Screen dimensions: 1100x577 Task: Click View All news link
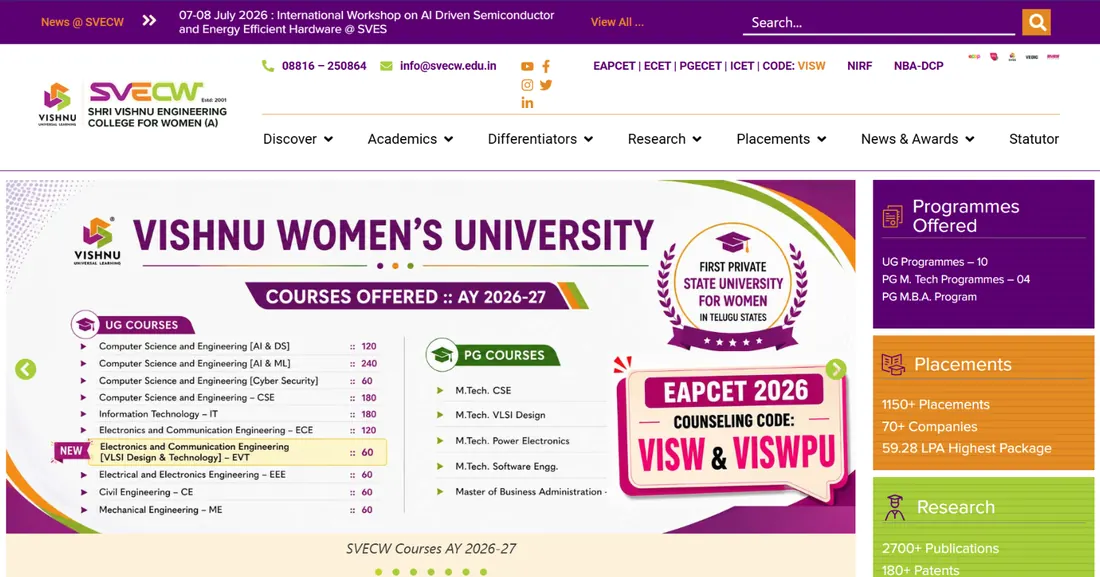tap(617, 22)
